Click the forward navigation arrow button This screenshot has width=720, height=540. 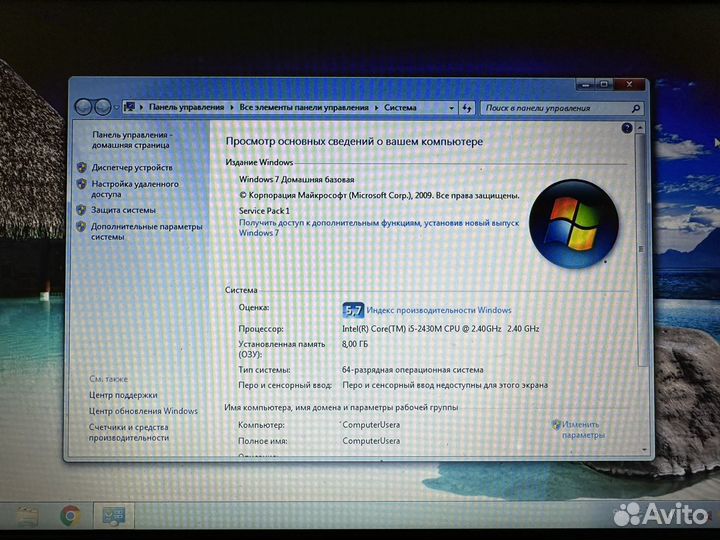point(103,106)
